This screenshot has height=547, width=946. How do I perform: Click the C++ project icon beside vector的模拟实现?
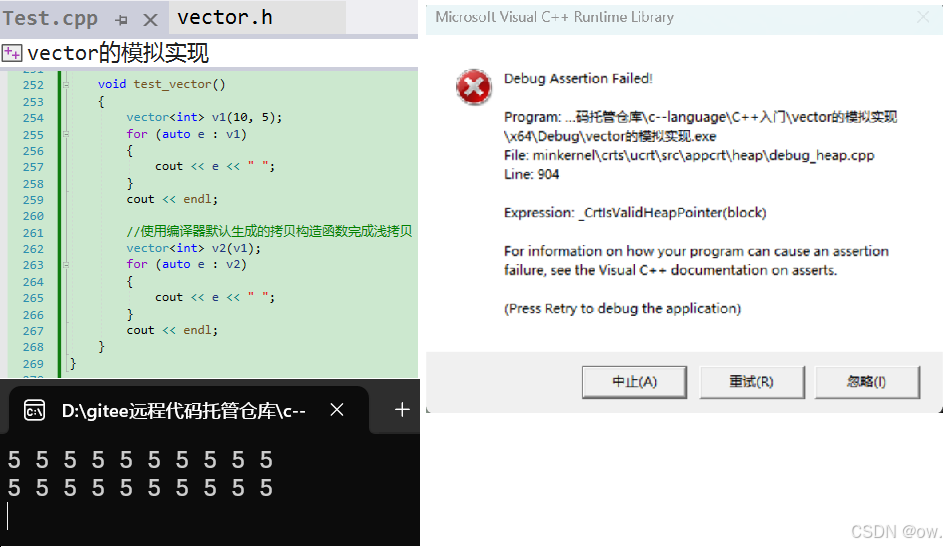click(x=12, y=53)
